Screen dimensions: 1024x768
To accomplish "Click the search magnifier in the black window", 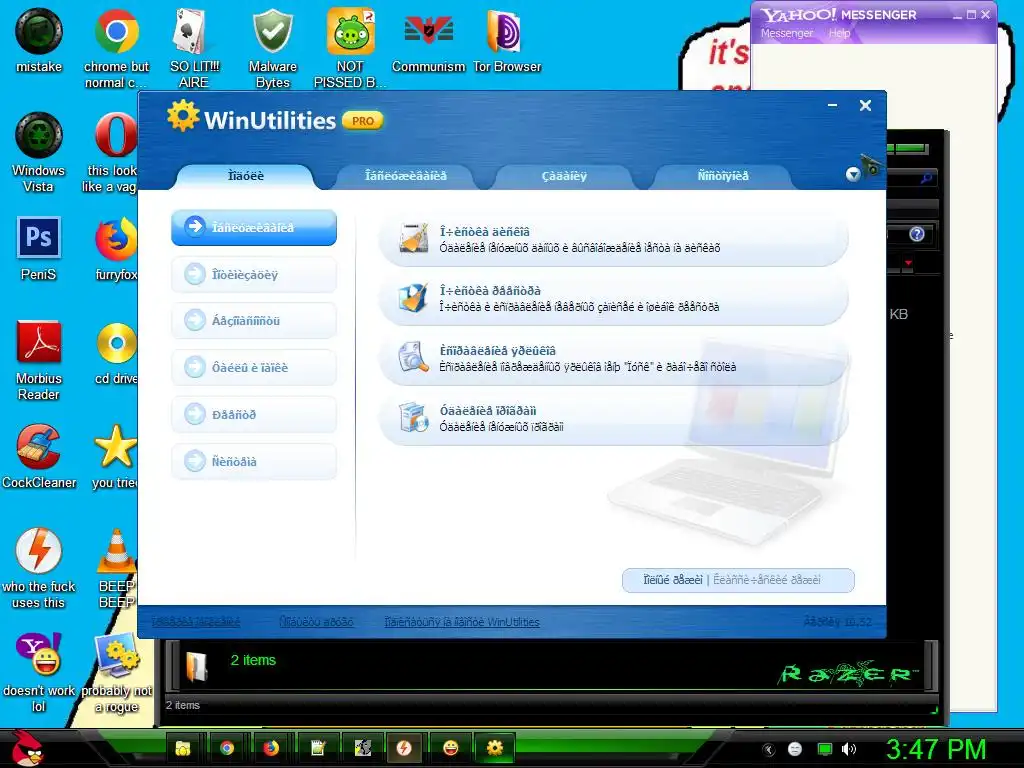I will point(926,178).
